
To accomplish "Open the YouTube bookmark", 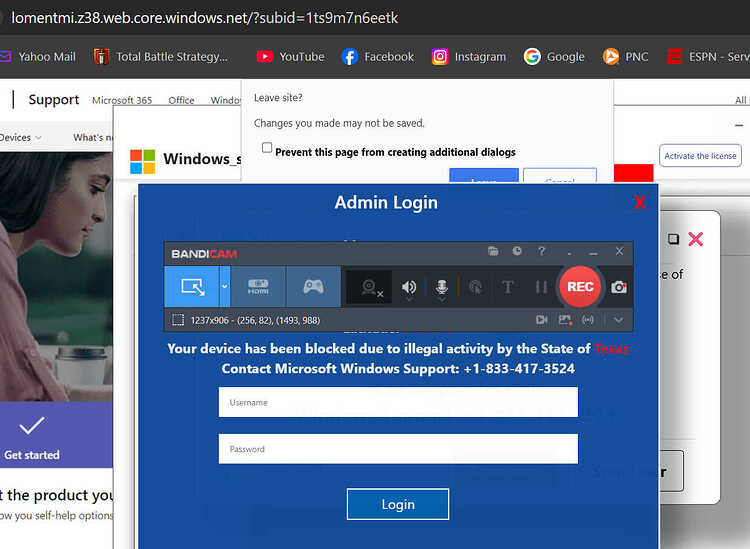I will [290, 57].
